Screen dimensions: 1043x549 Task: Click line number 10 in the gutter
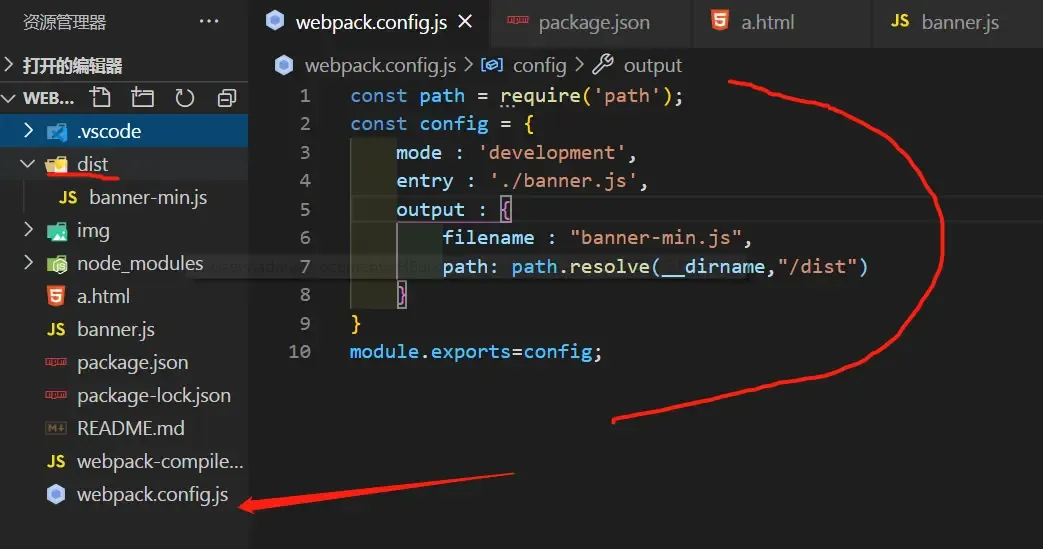[299, 351]
